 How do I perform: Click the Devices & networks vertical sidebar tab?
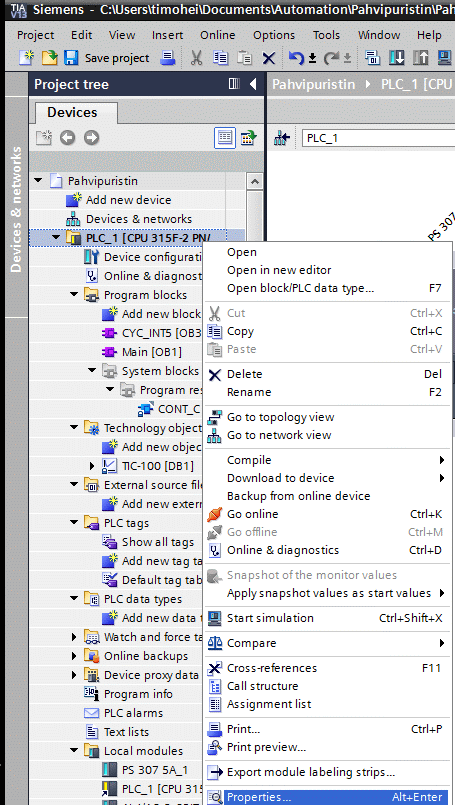pyautogui.click(x=16, y=209)
